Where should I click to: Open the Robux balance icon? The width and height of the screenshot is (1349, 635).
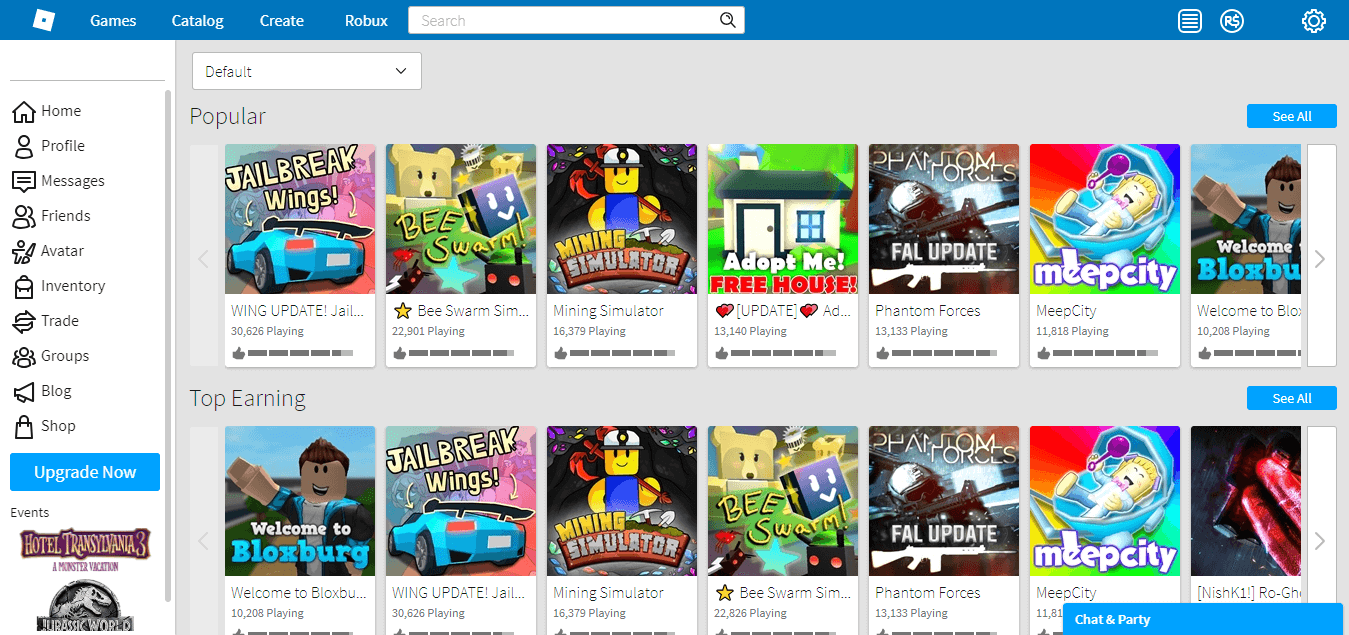(1232, 20)
